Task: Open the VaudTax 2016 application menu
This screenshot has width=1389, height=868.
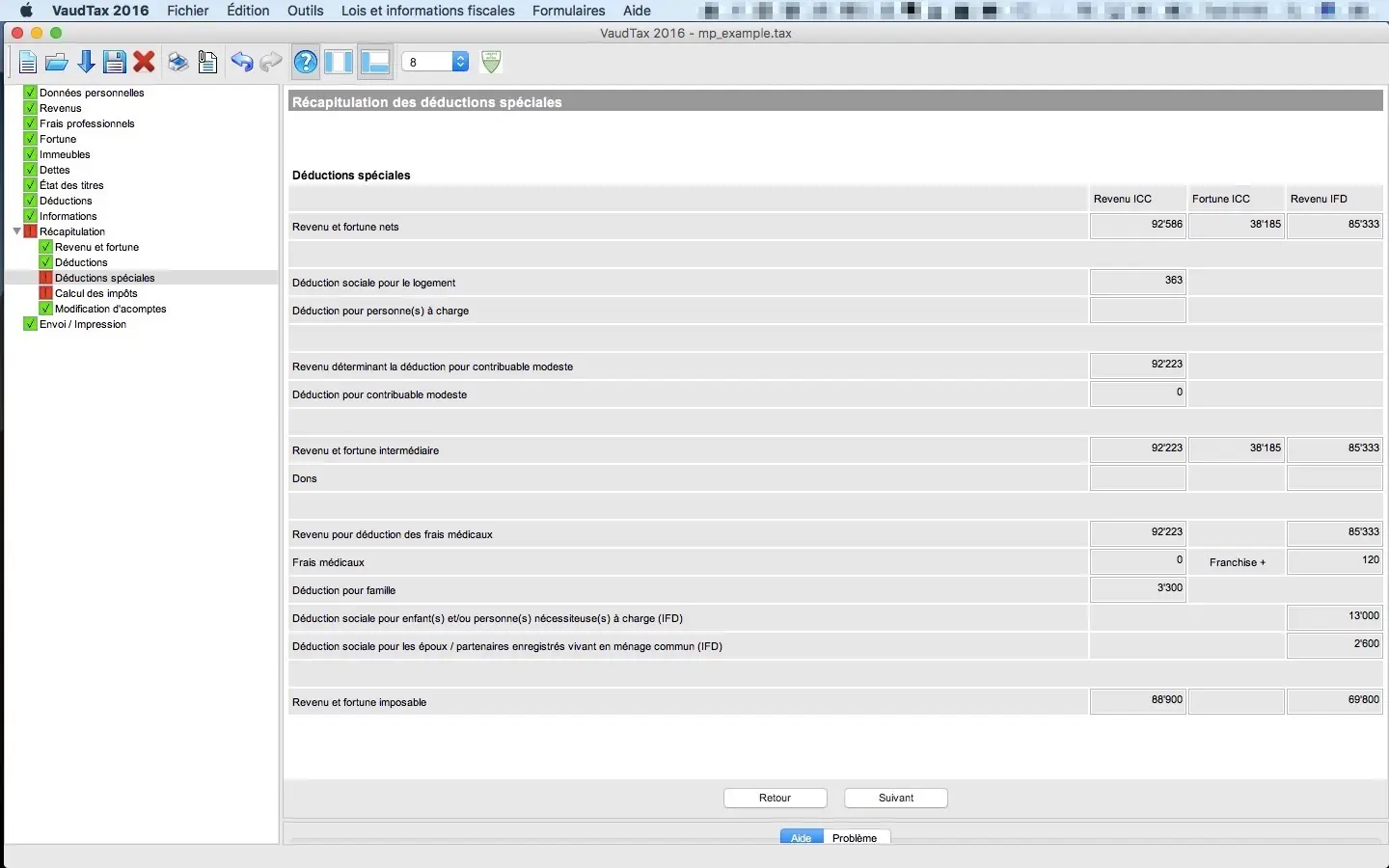Action: pyautogui.click(x=100, y=11)
